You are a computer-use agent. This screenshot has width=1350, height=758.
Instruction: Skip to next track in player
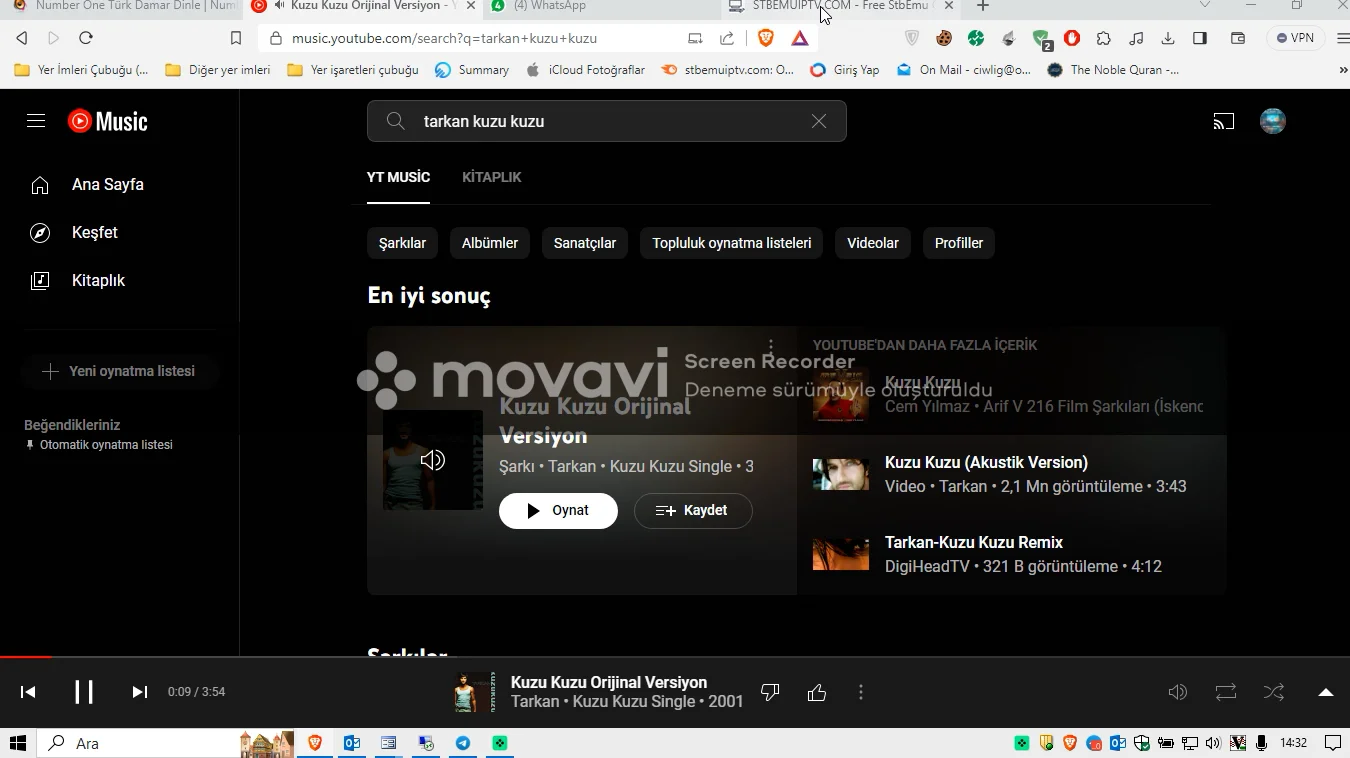tap(140, 692)
